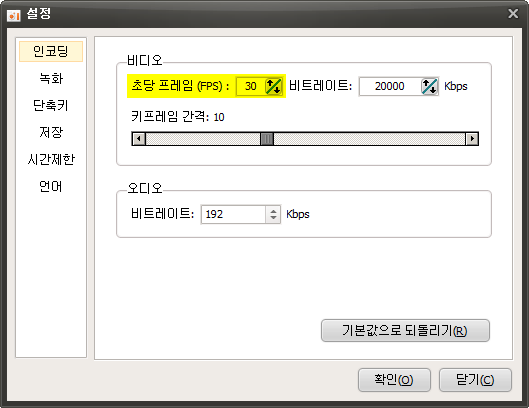
Task: Click the app icon in title bar
Action: (x=14, y=15)
